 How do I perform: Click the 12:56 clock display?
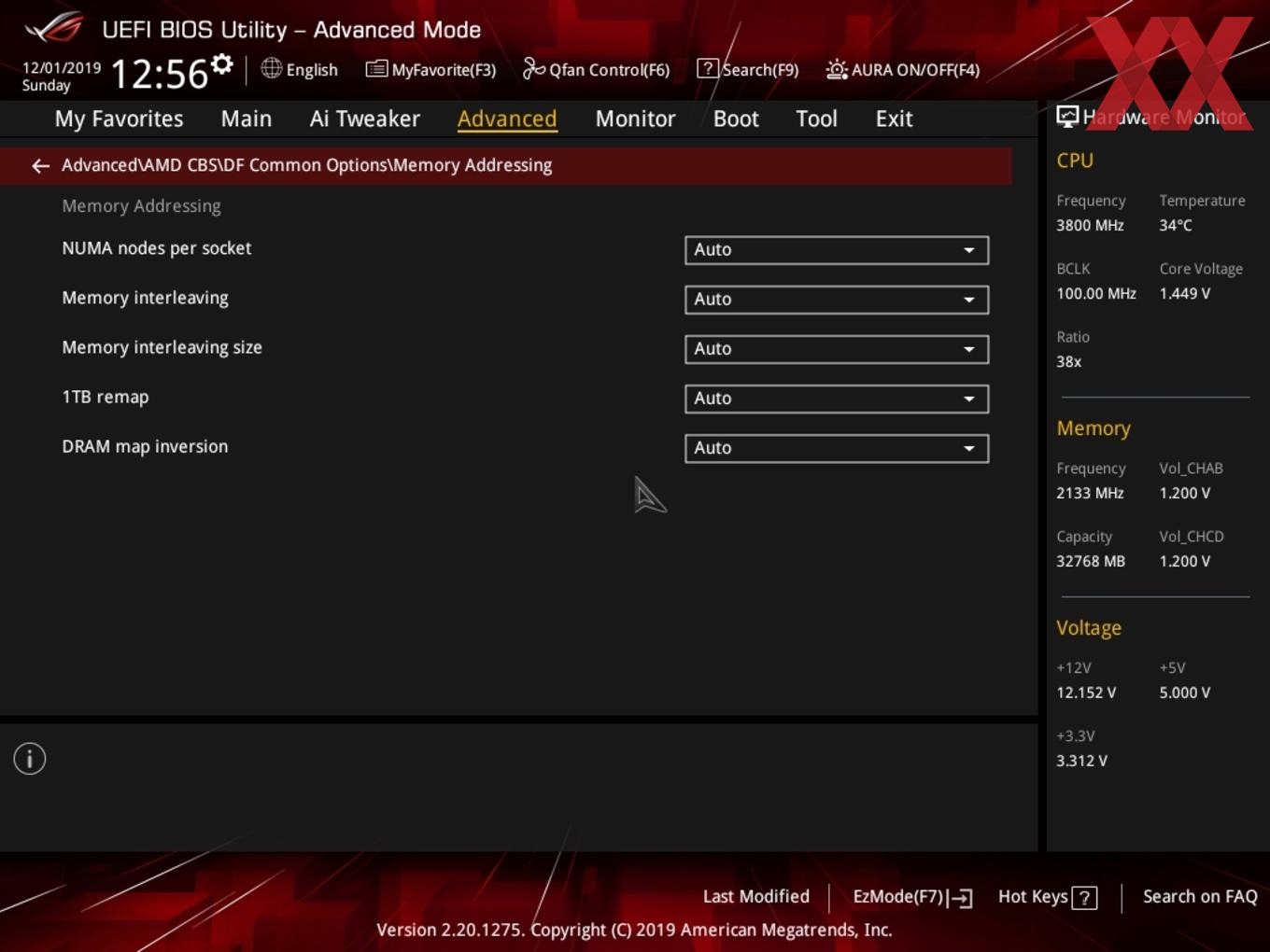click(159, 74)
